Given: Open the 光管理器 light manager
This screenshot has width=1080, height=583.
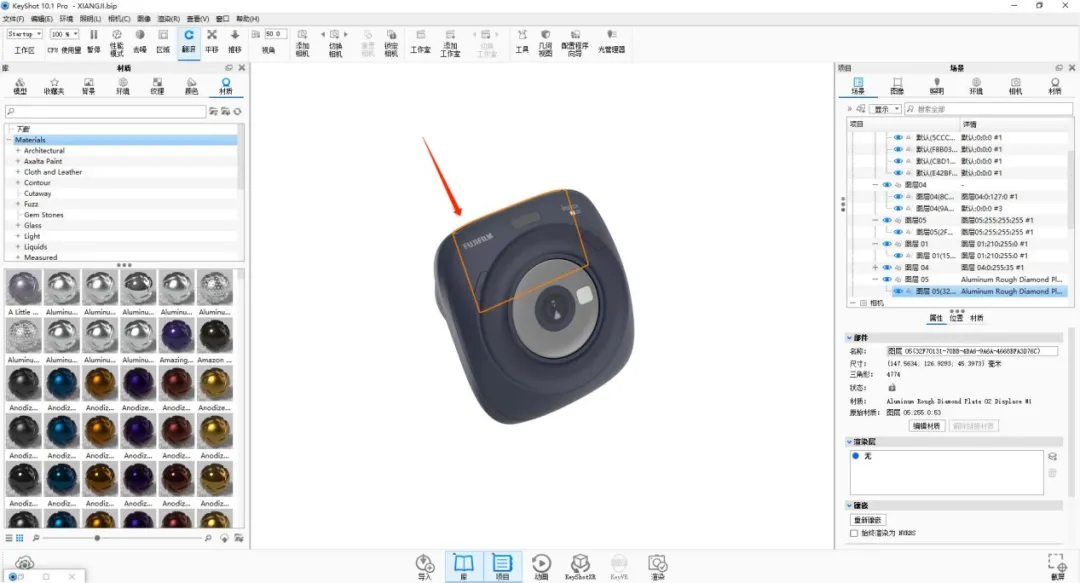Looking at the screenshot, I should (611, 41).
